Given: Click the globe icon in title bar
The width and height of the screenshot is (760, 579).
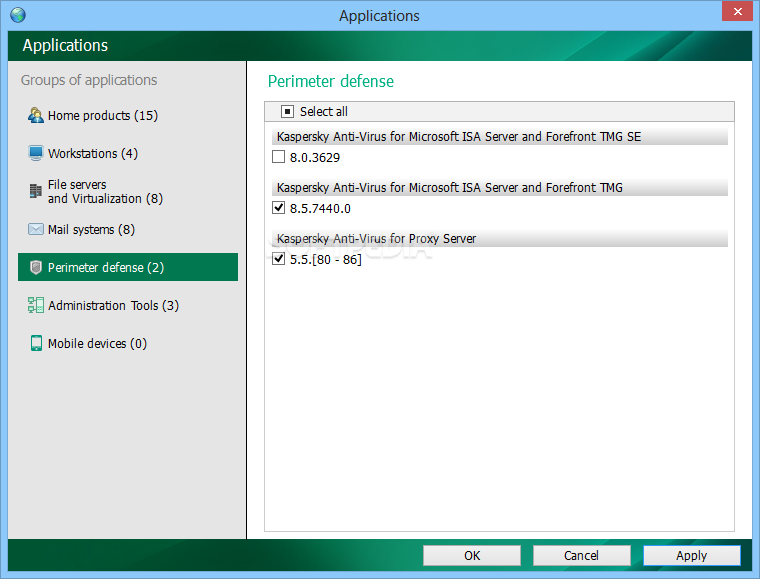Looking at the screenshot, I should [18, 15].
